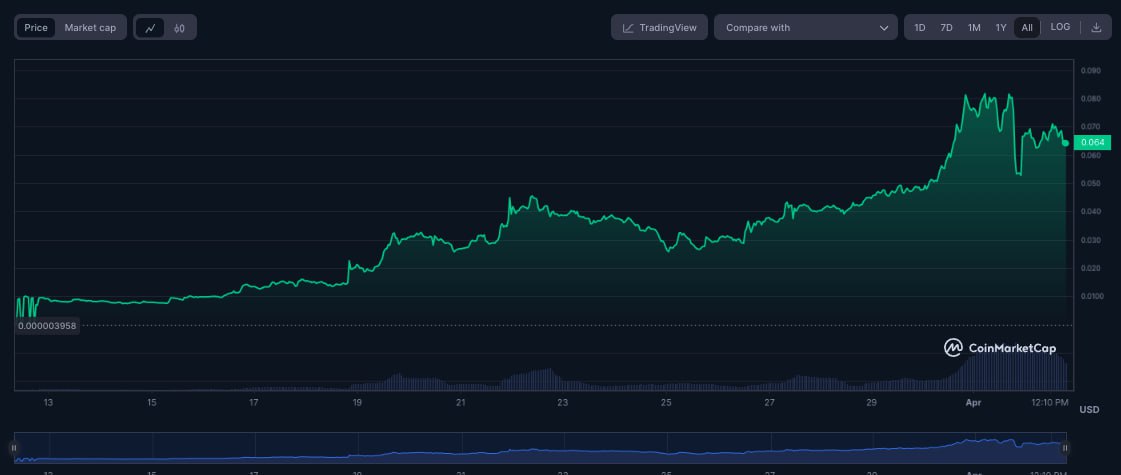This screenshot has height=475, width=1121.
Task: Download chart data using download icon
Action: tap(1096, 28)
